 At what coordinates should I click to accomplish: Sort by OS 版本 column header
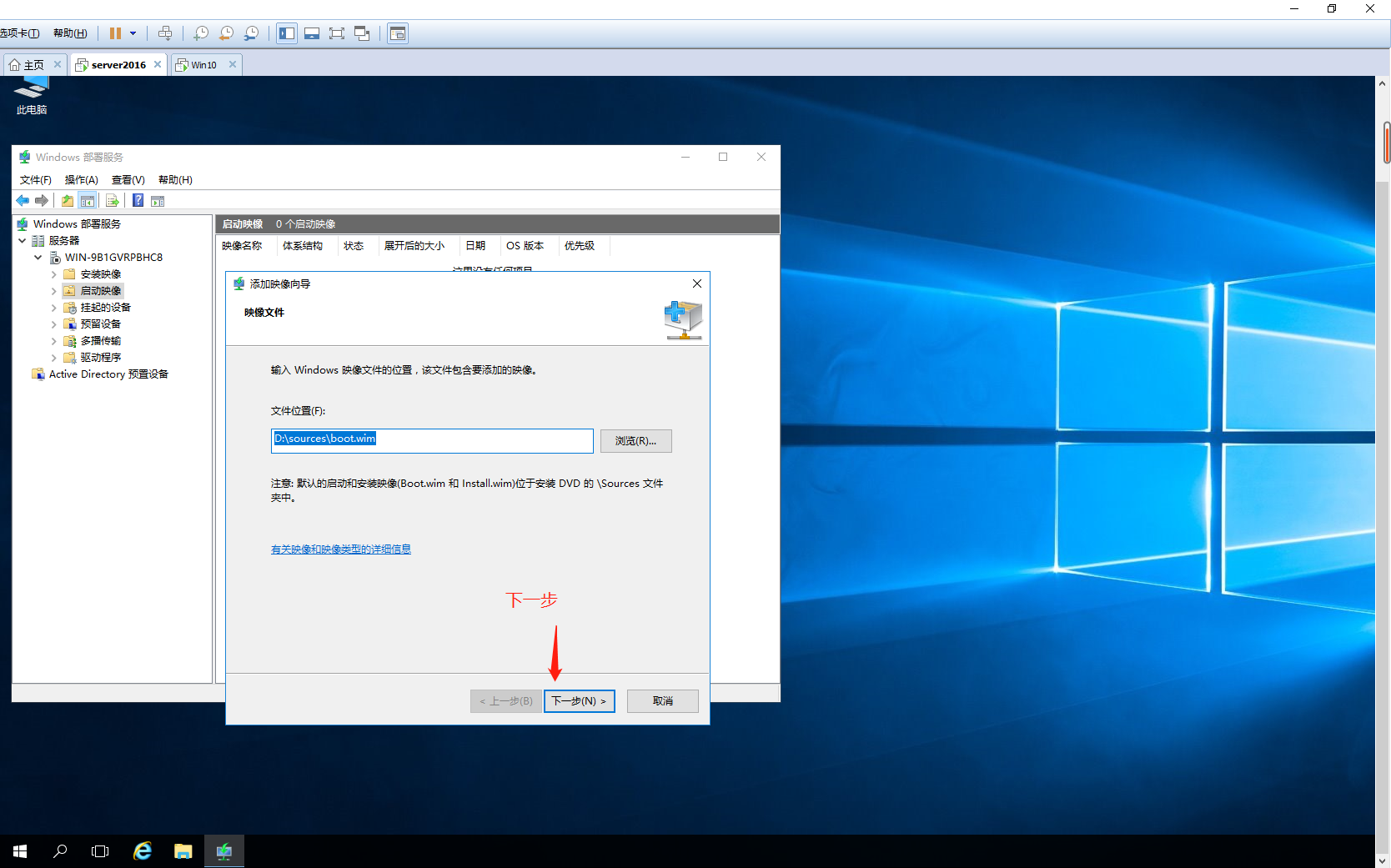click(530, 246)
